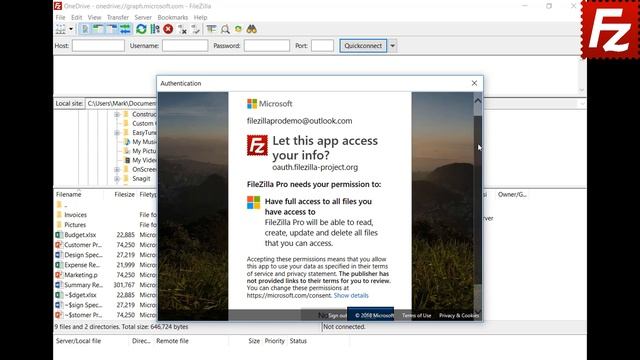Screen dimensions: 640x360
Task: Select the My Music tree folder
Action: tap(140, 142)
